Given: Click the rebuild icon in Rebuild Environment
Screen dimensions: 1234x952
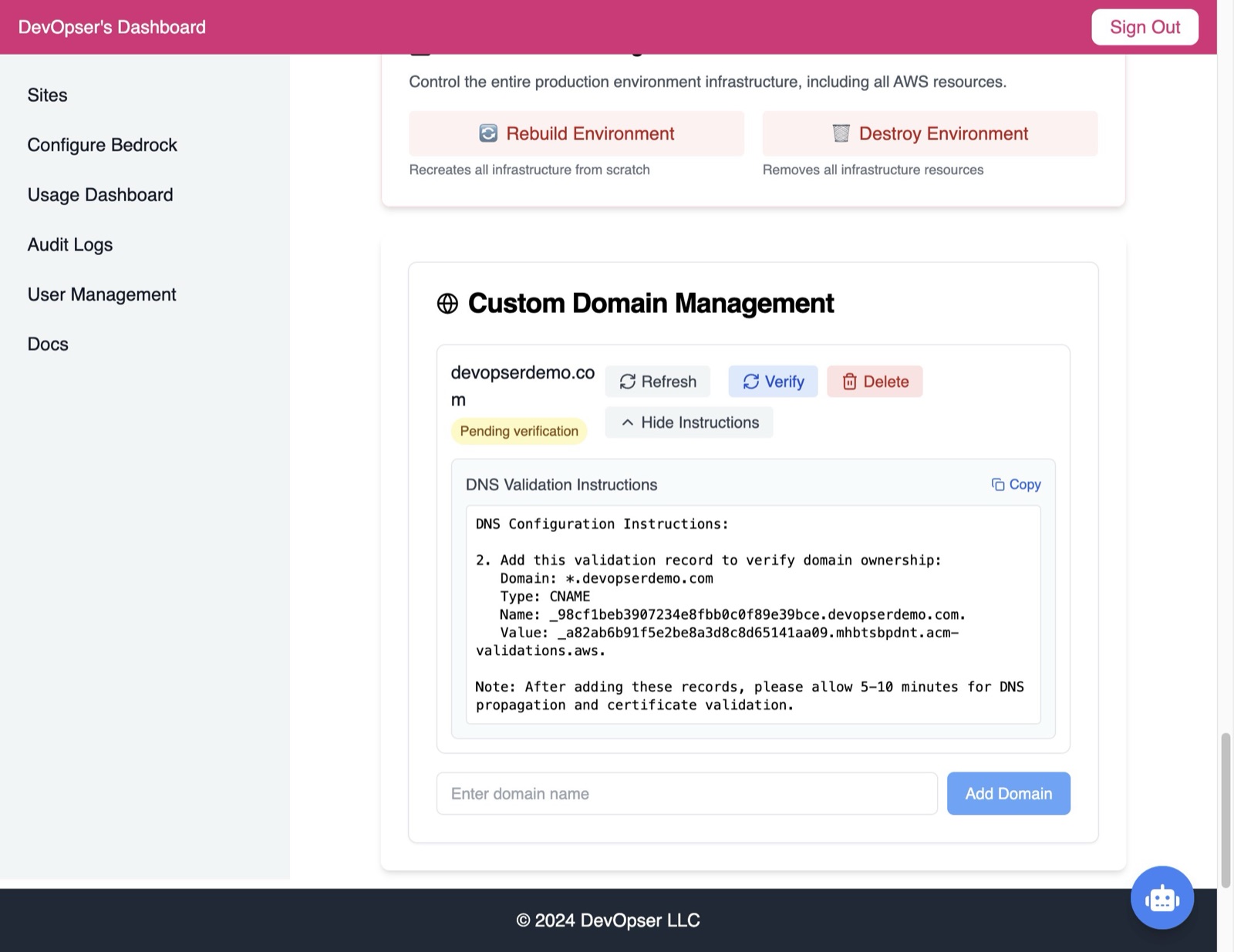Looking at the screenshot, I should pyautogui.click(x=488, y=133).
